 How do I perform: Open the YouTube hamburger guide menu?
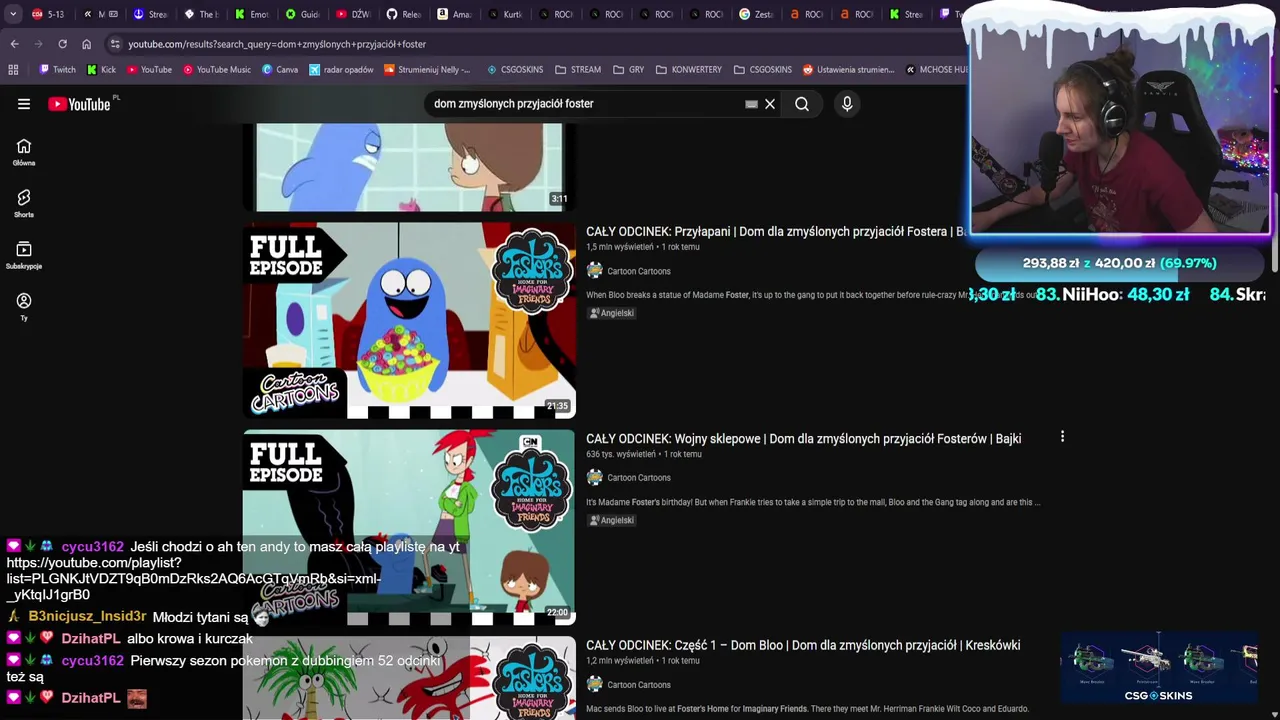click(24, 104)
